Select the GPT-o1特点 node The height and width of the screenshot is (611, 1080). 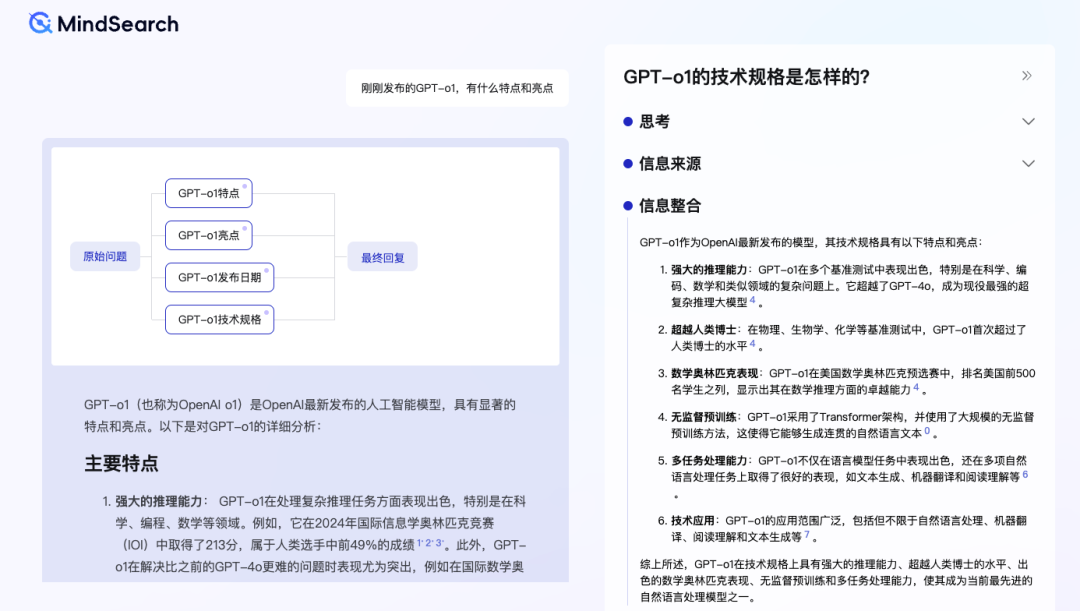click(x=207, y=193)
